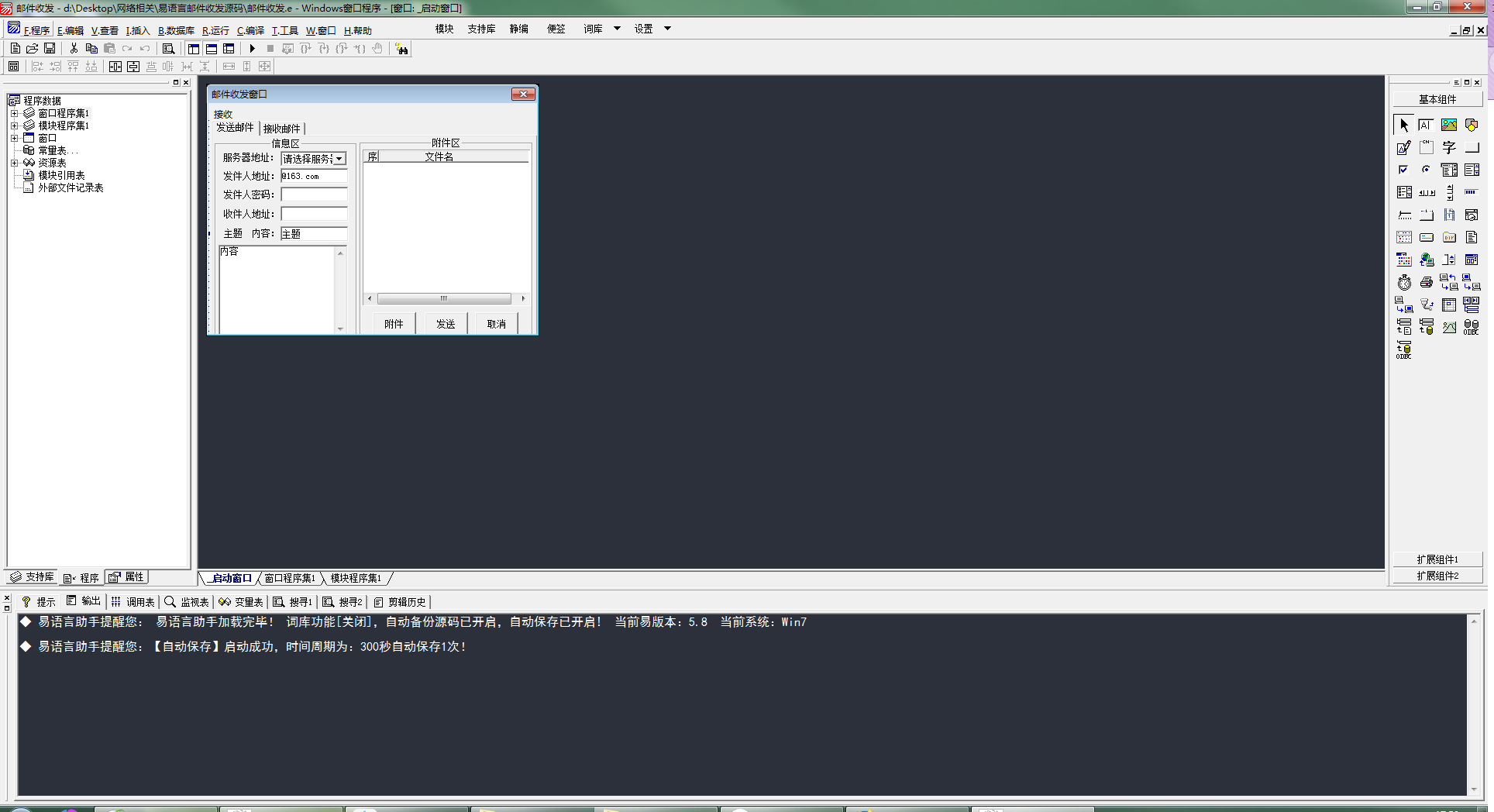
Task: Expand the 窗口程序集1 tree node
Action: point(14,113)
